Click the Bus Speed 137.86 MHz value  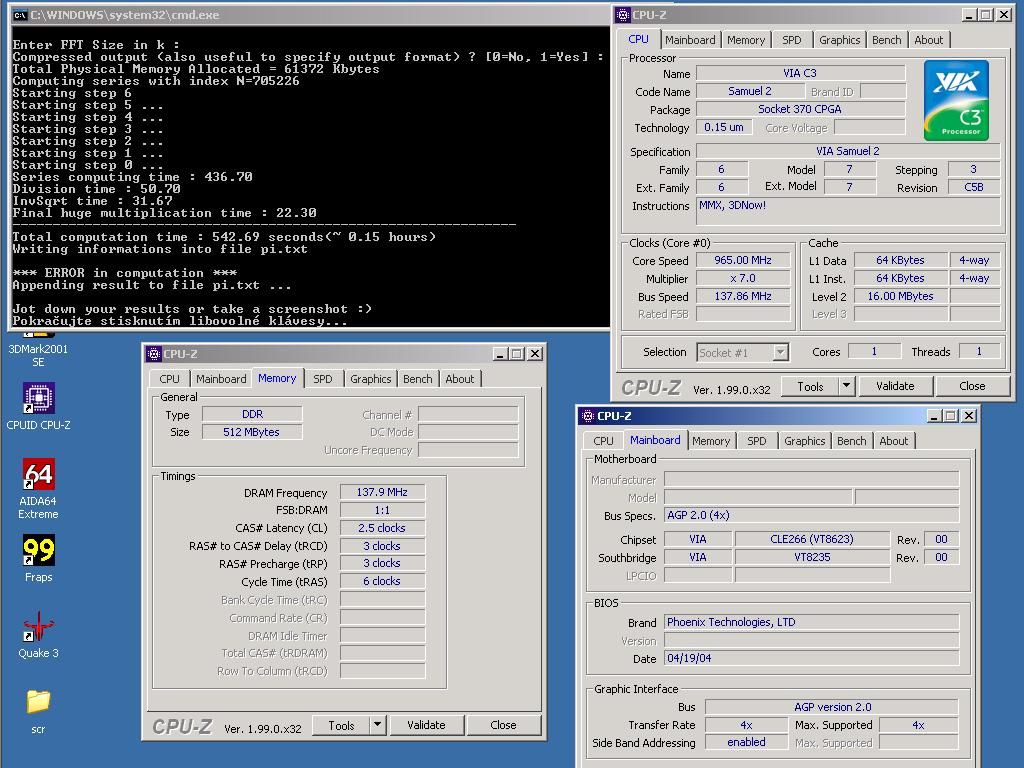[x=743, y=296]
